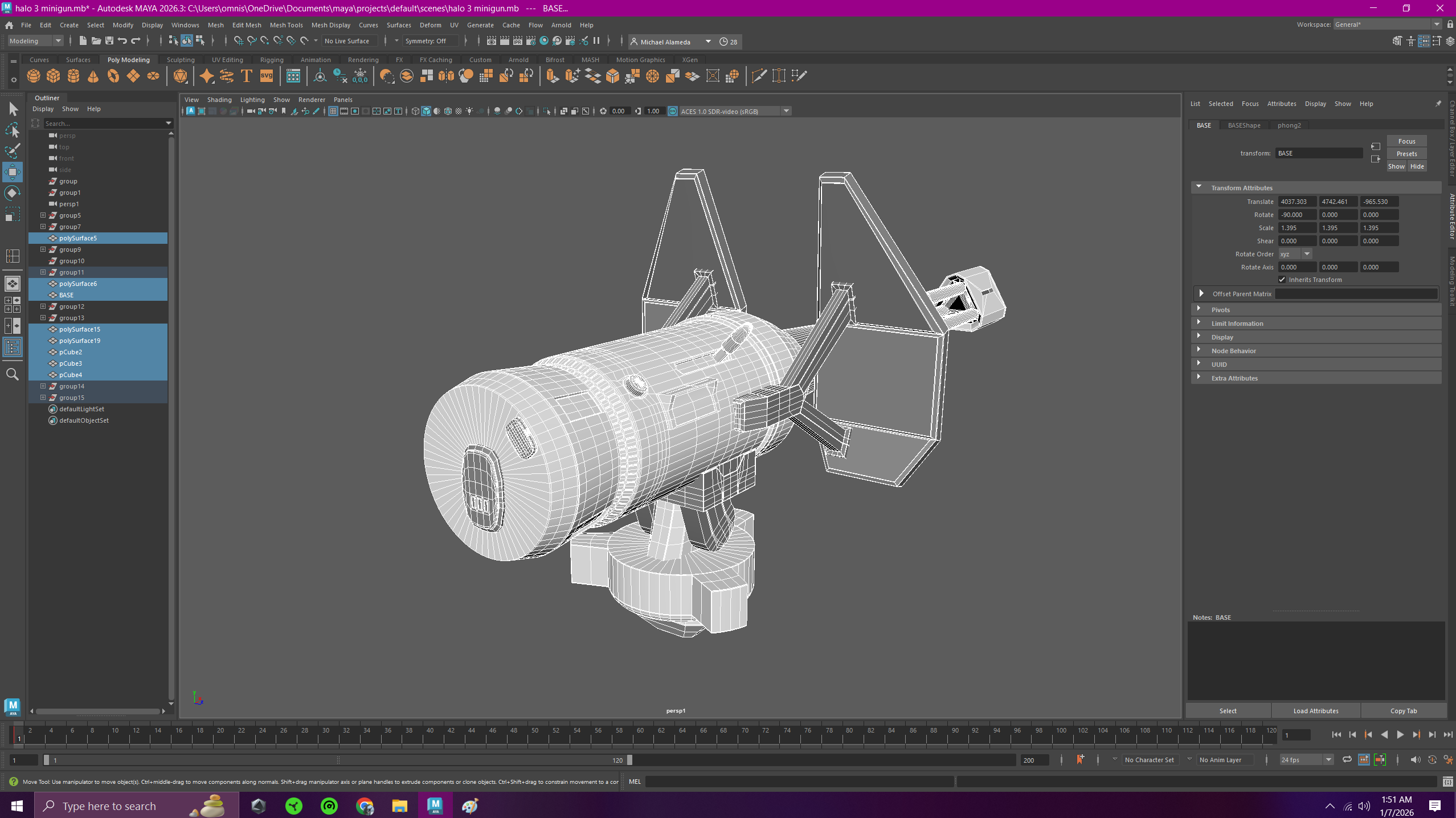Expand the group12 node in Outliner
The image size is (1456, 818).
tap(43, 306)
